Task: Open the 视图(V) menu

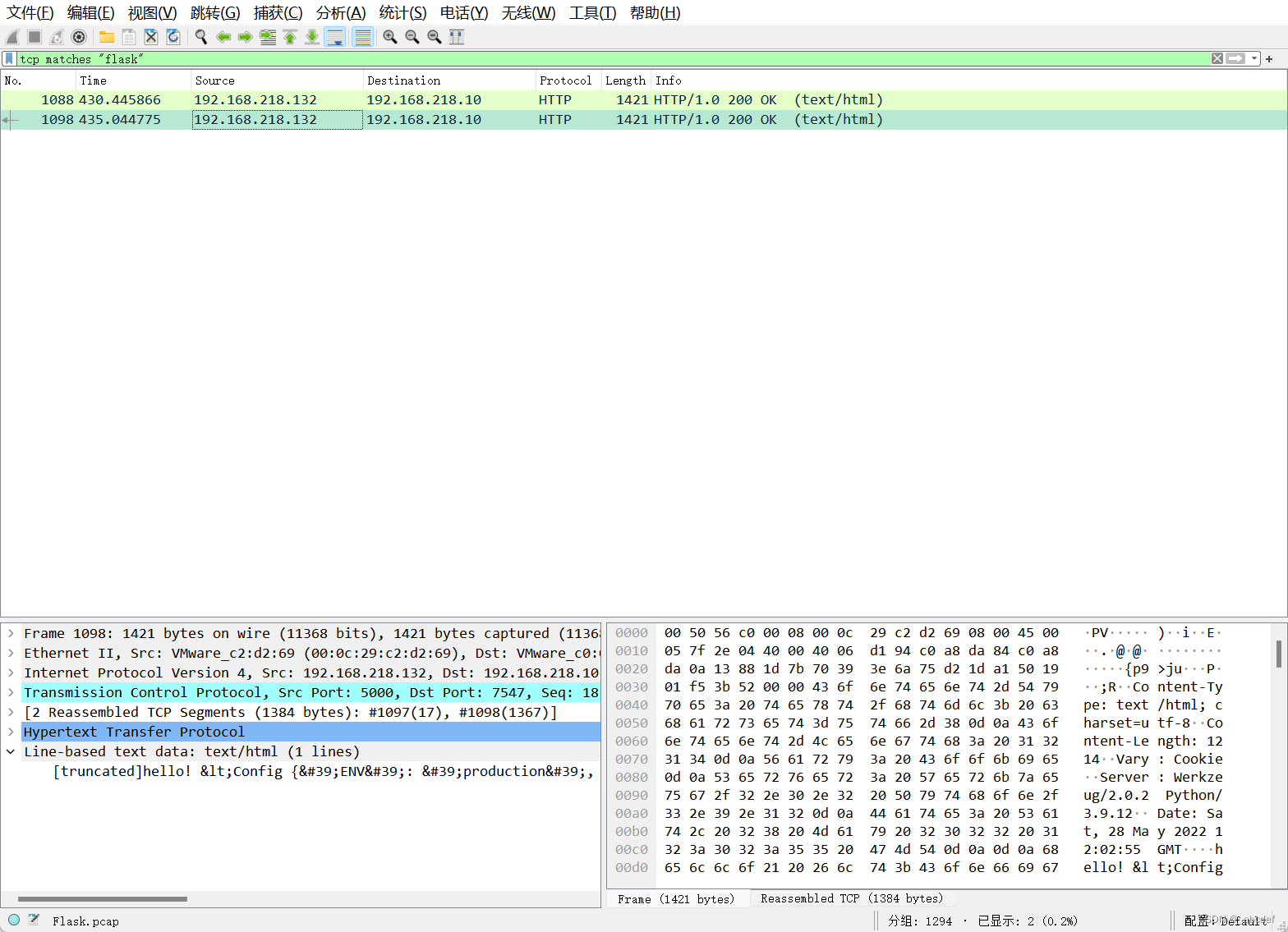Action: pyautogui.click(x=152, y=13)
